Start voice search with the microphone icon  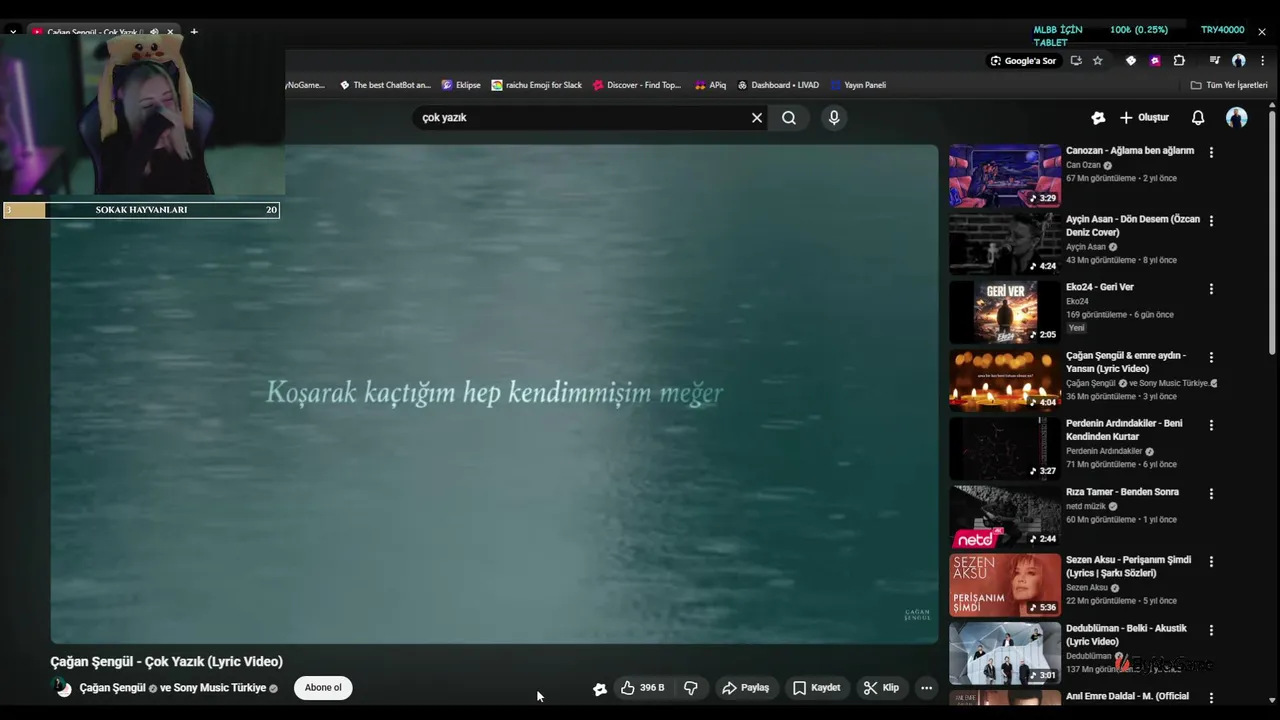pos(834,118)
